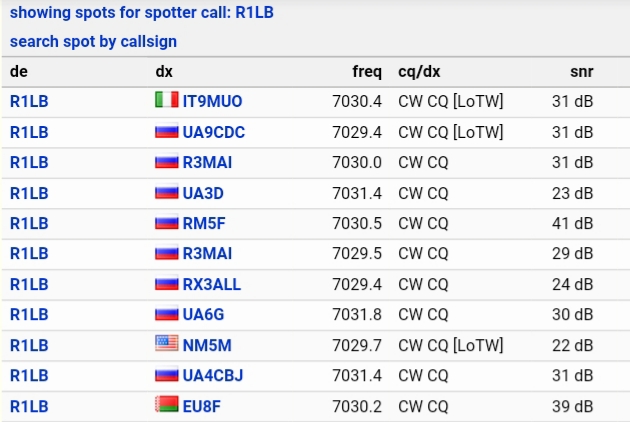The width and height of the screenshot is (630, 422).
Task: Click the R1LB spotter in EU8F row
Action: point(29,406)
